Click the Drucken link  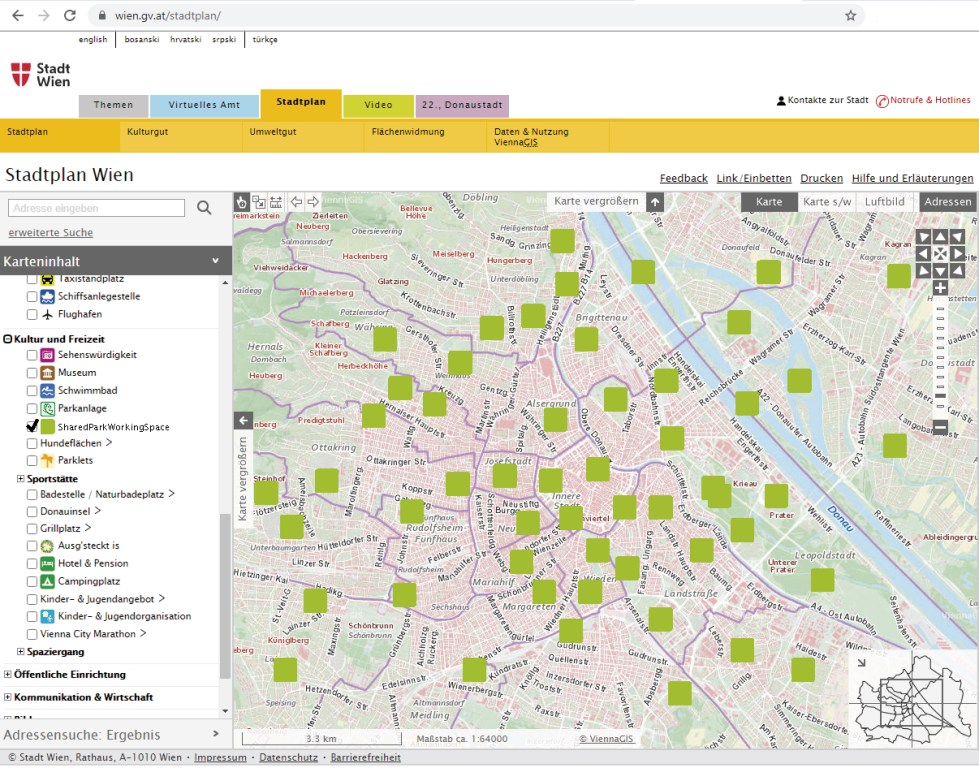pos(821,179)
